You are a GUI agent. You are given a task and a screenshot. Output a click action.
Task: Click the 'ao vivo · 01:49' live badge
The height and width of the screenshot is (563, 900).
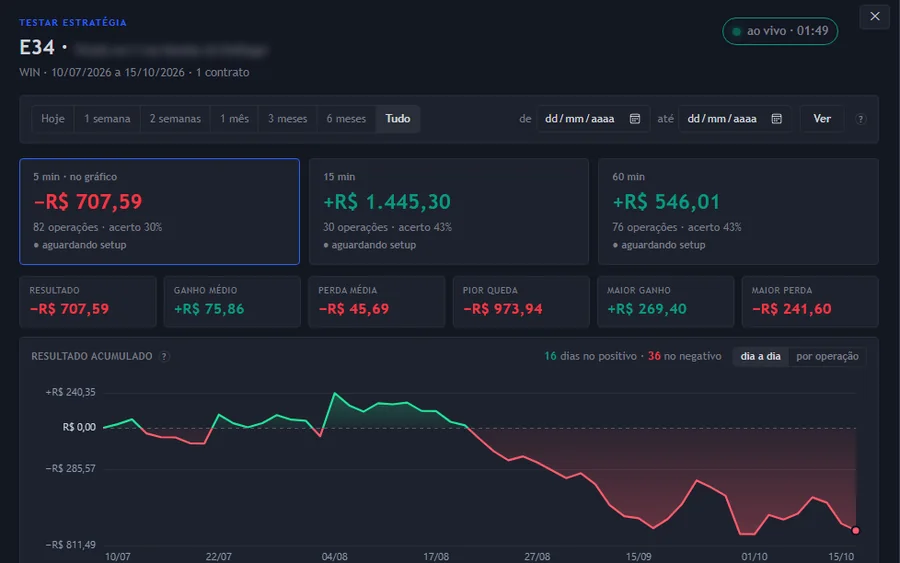(x=780, y=31)
